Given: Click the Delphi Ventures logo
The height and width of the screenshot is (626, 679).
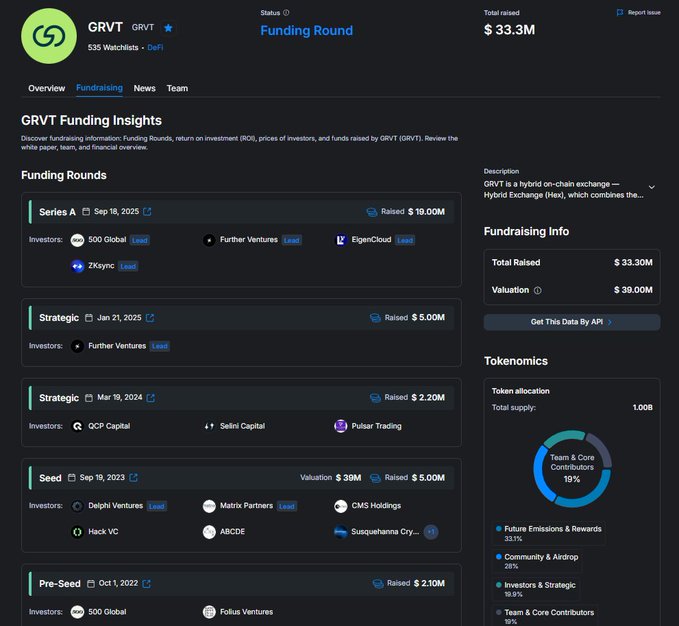Looking at the screenshot, I should (x=77, y=506).
